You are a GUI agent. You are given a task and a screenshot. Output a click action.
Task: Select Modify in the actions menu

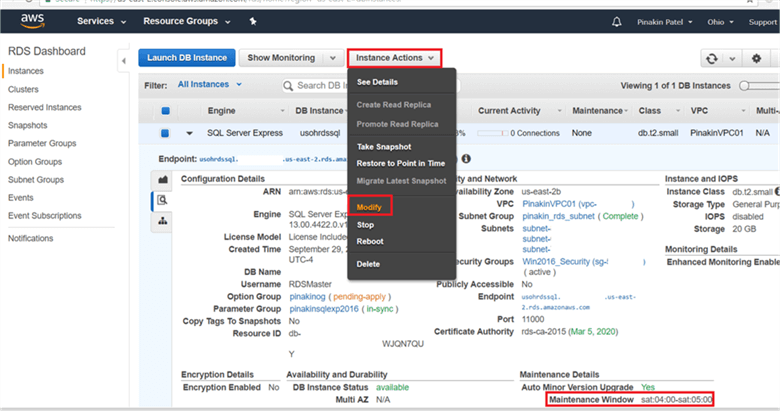[369, 207]
